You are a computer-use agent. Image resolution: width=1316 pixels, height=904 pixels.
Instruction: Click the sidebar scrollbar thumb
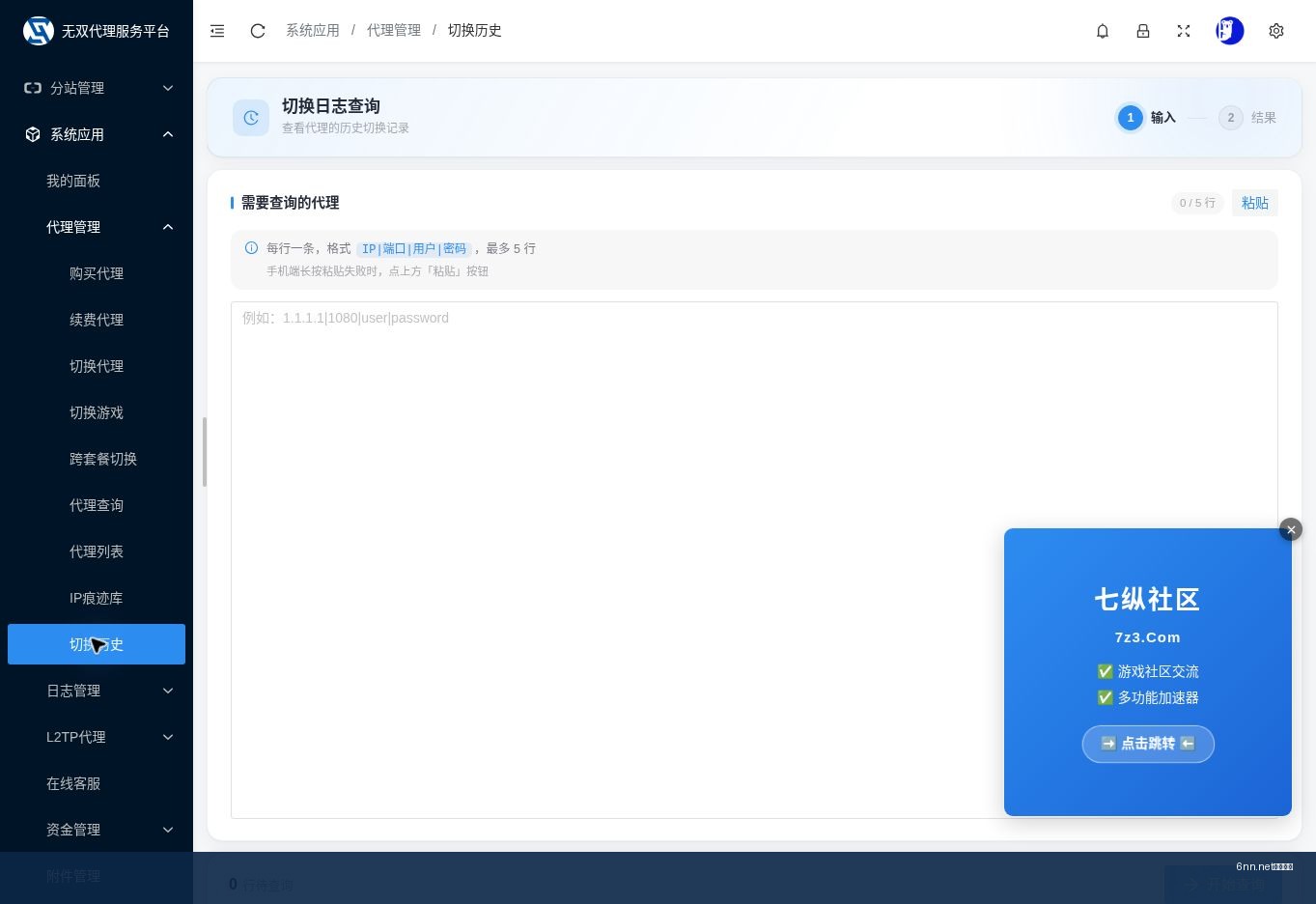coord(205,452)
